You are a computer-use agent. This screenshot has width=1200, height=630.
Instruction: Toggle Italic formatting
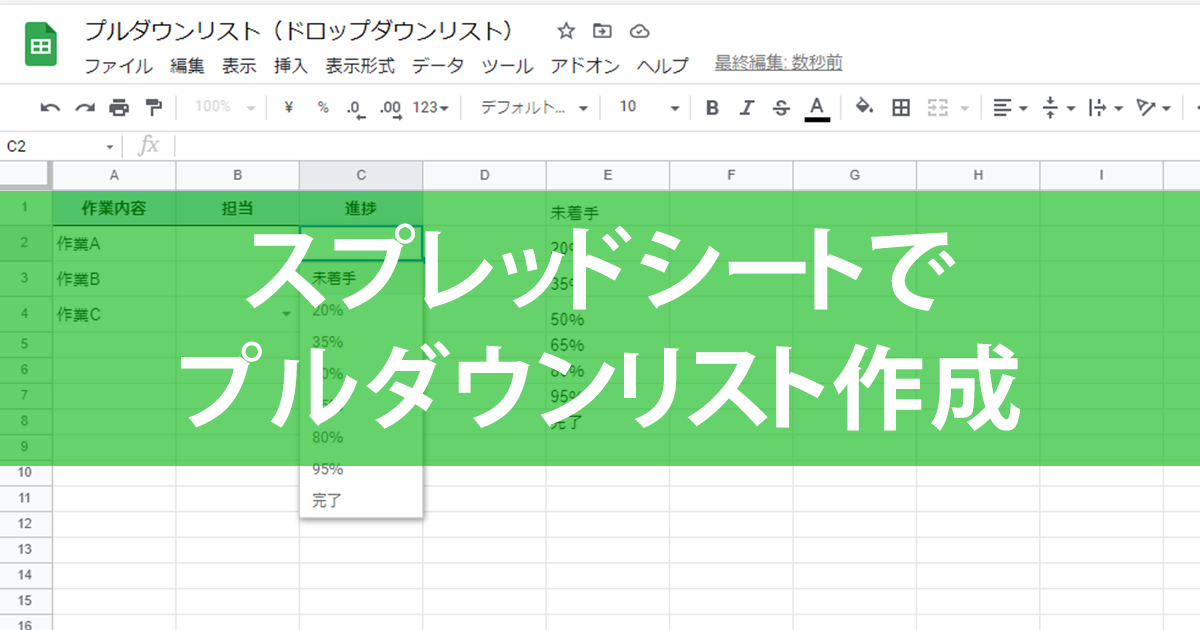click(746, 107)
